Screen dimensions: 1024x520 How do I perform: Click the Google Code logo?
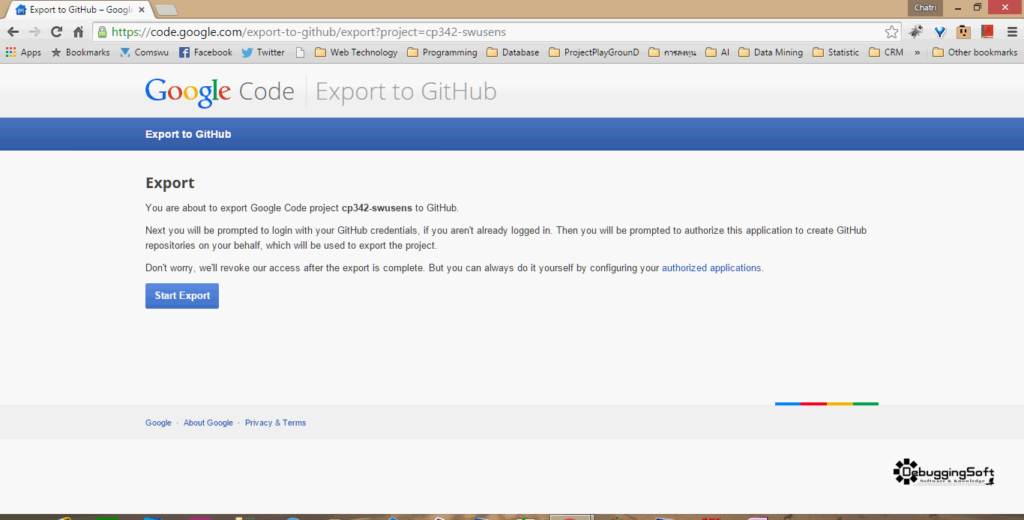219,91
